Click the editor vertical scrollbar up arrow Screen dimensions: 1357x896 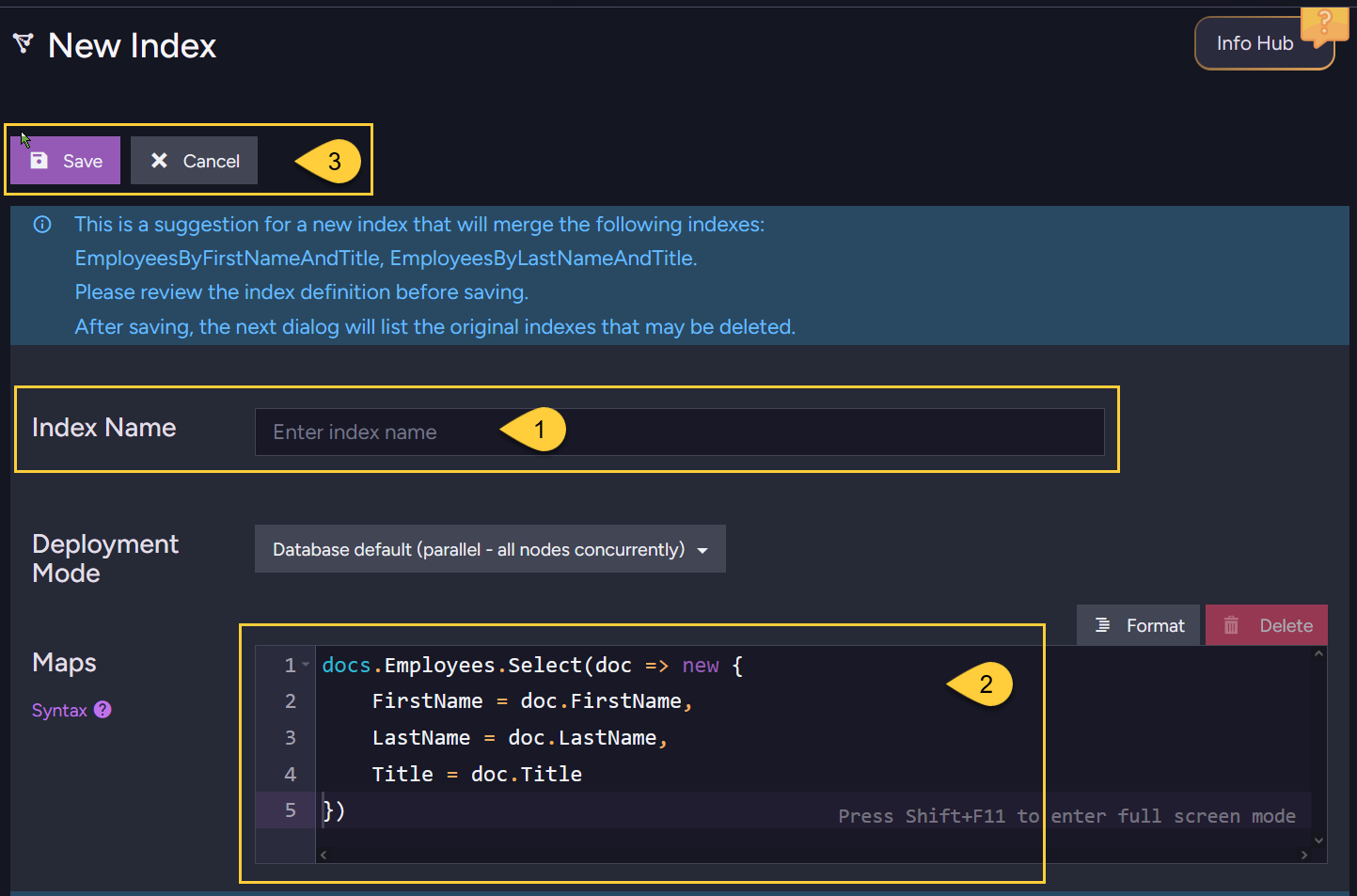click(x=1319, y=653)
